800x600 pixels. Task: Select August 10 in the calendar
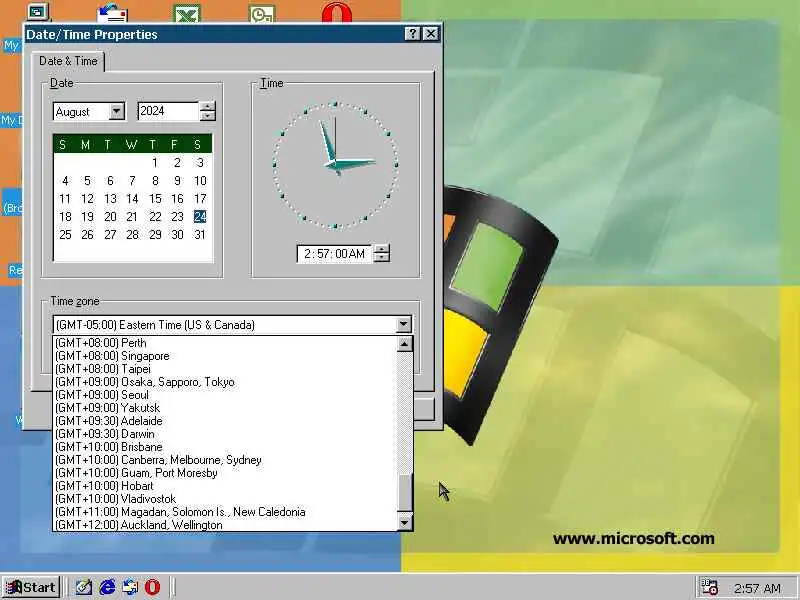pos(200,181)
